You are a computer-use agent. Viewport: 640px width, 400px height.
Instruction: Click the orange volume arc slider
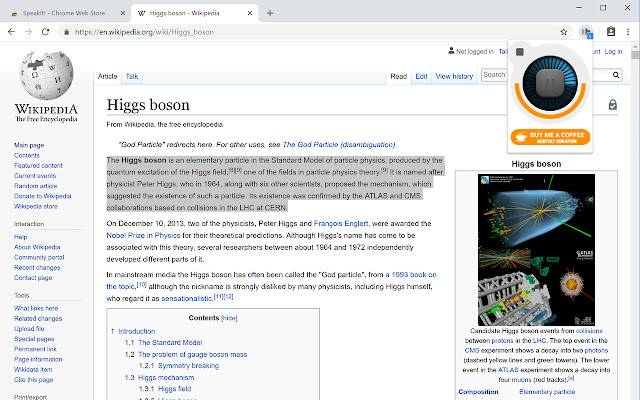point(550,116)
